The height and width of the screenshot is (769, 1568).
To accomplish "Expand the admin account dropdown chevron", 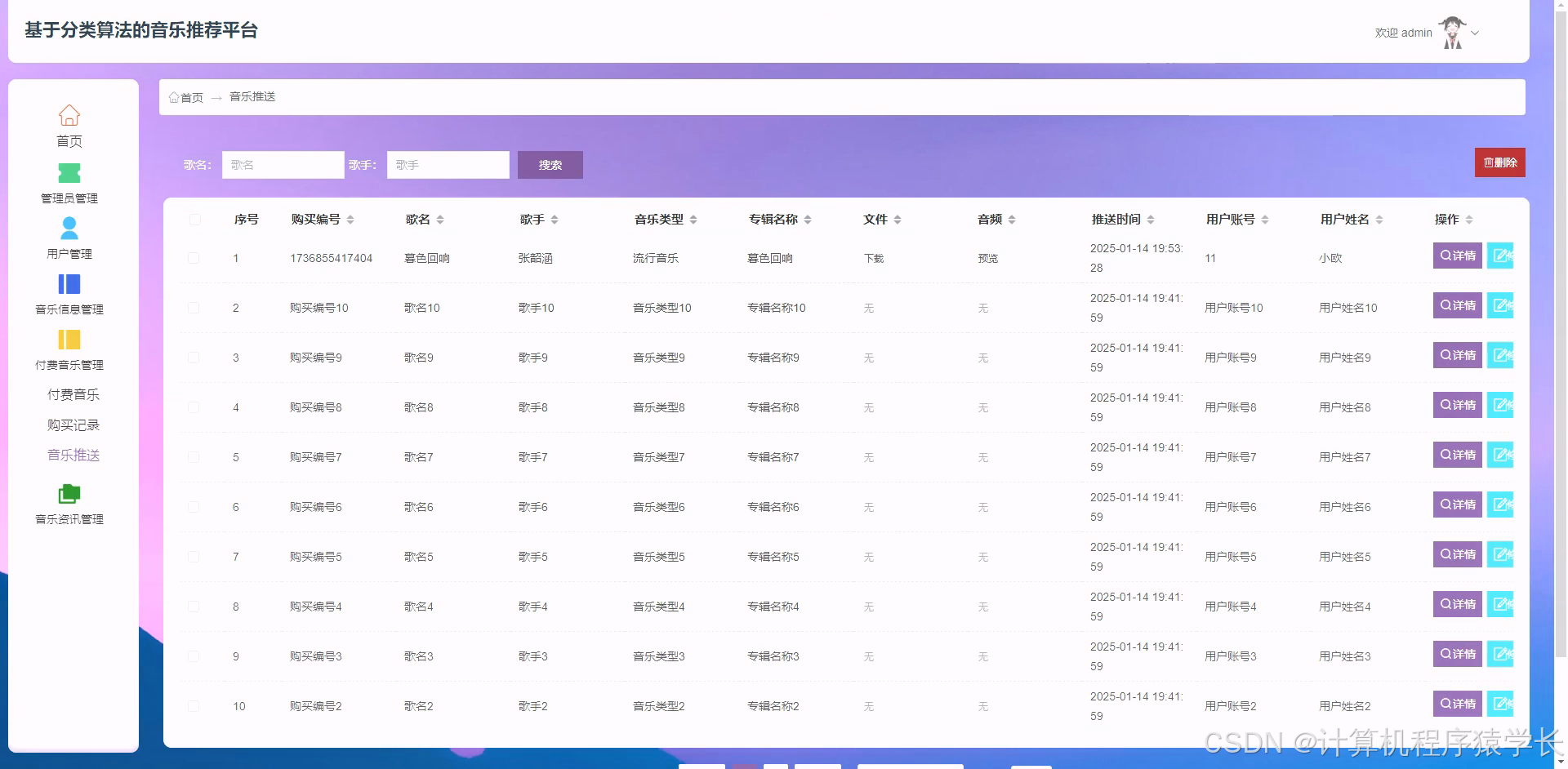I will click(x=1476, y=33).
